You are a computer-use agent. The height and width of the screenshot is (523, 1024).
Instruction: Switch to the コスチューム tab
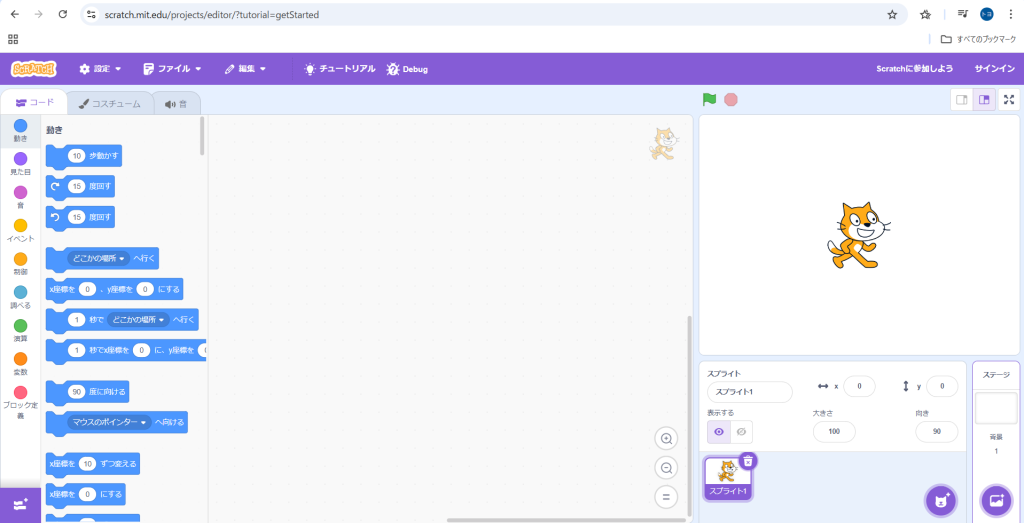click(110, 103)
